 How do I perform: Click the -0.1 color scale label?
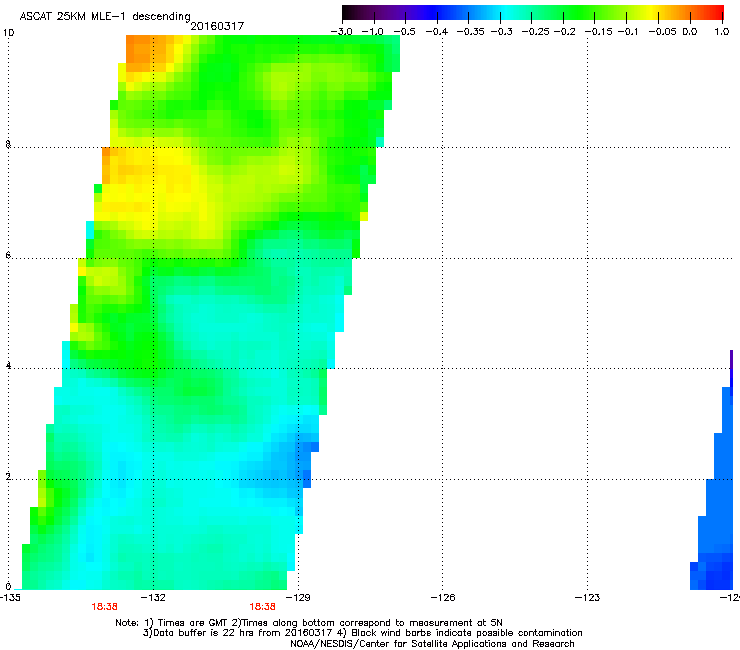(628, 32)
